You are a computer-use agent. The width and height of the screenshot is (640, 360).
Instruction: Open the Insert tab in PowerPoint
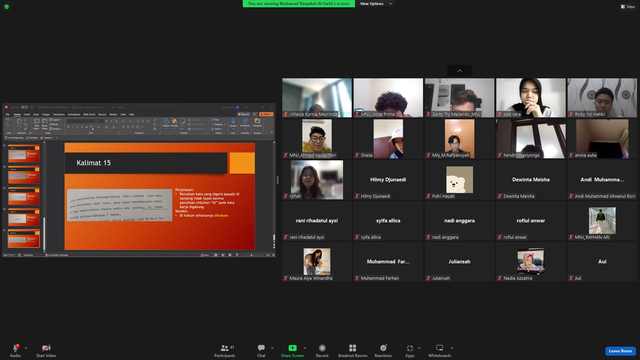[x=27, y=114]
